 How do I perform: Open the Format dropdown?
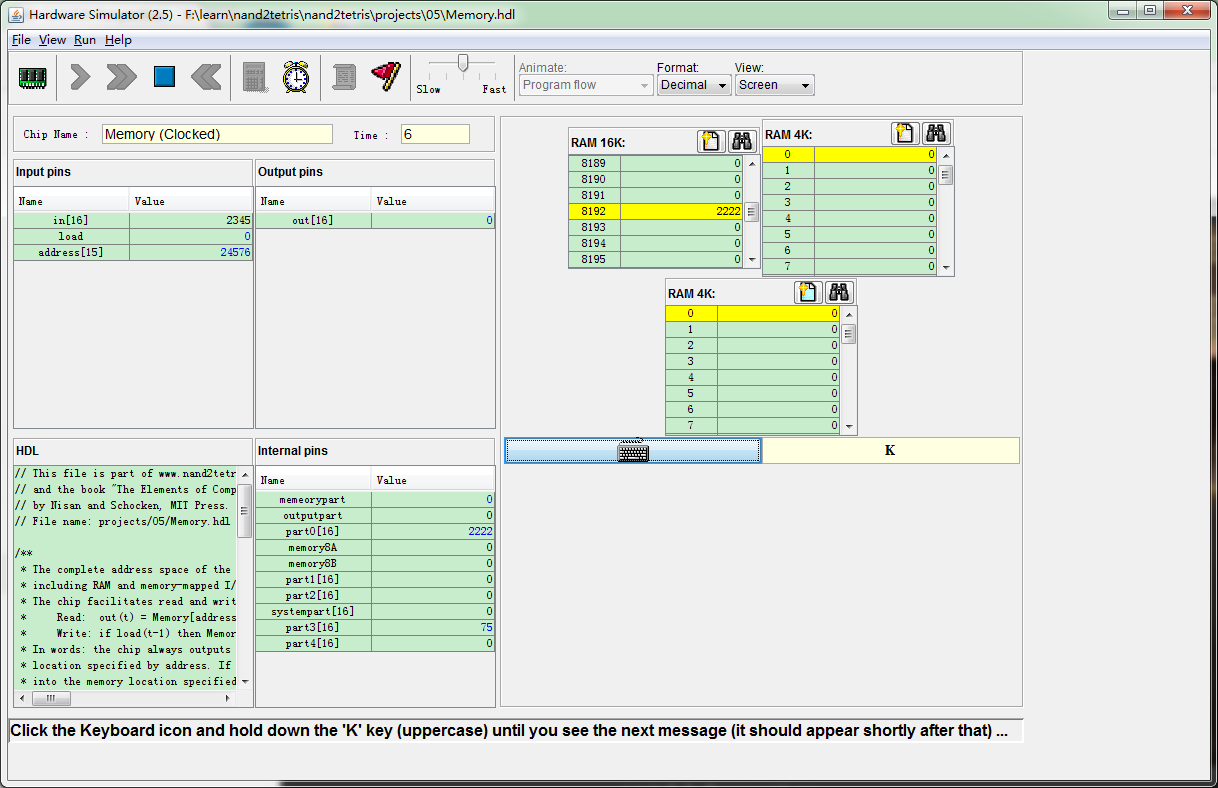(694, 86)
